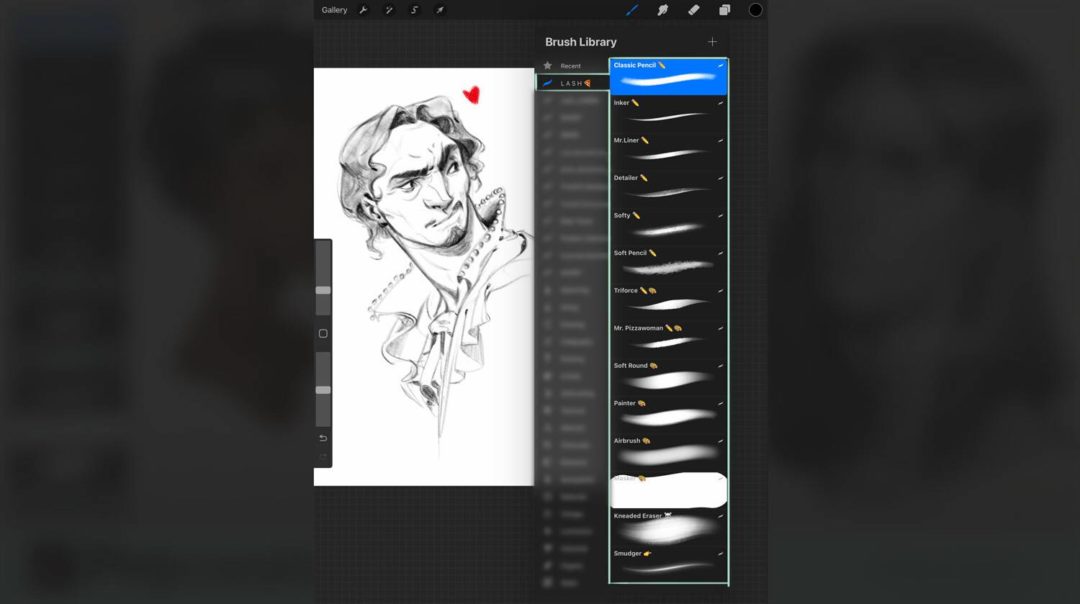This screenshot has width=1080, height=604.
Task: Tap the sidebar modify square button
Action: coord(322,334)
